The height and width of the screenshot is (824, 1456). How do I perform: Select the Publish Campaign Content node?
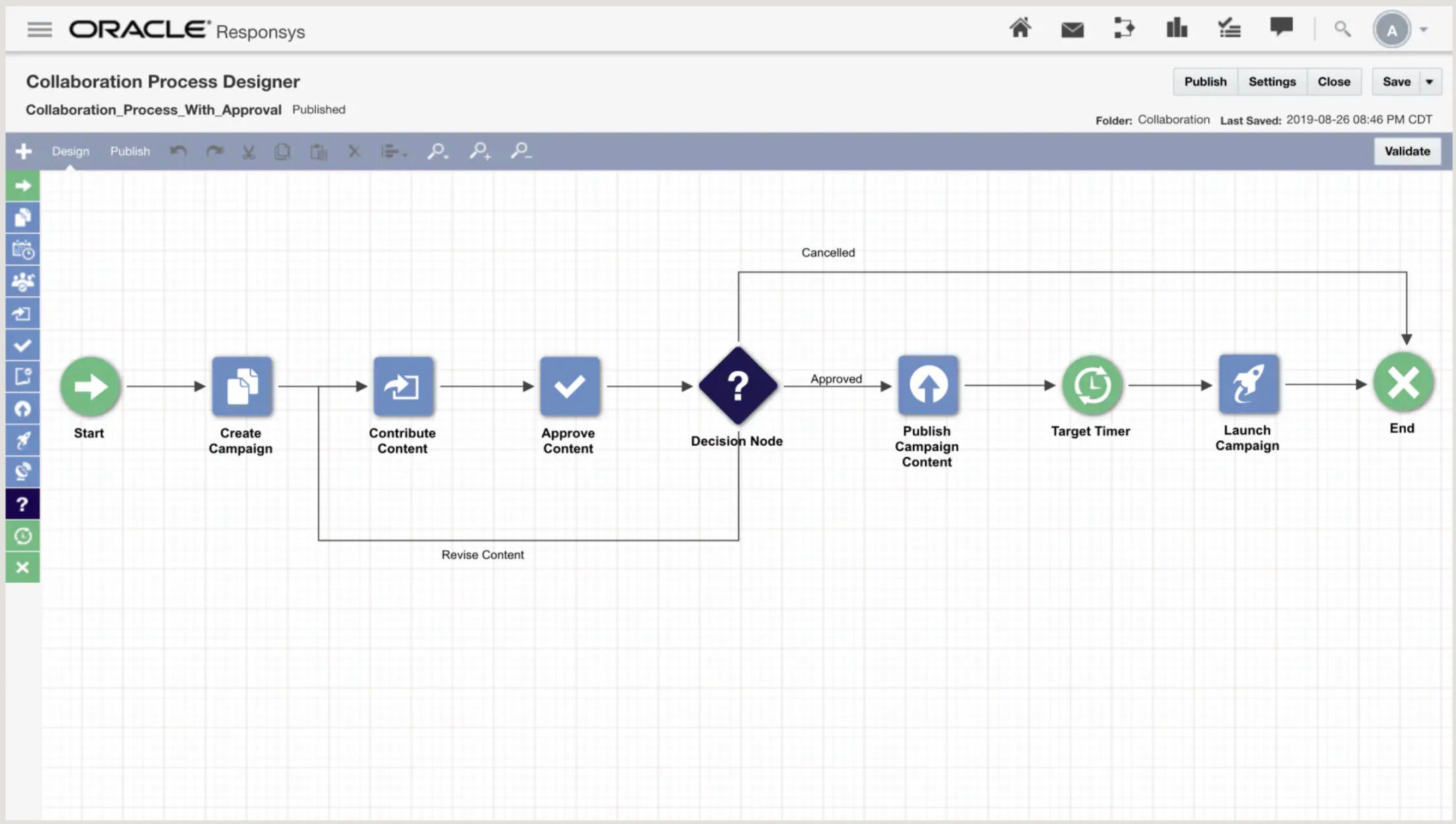927,385
